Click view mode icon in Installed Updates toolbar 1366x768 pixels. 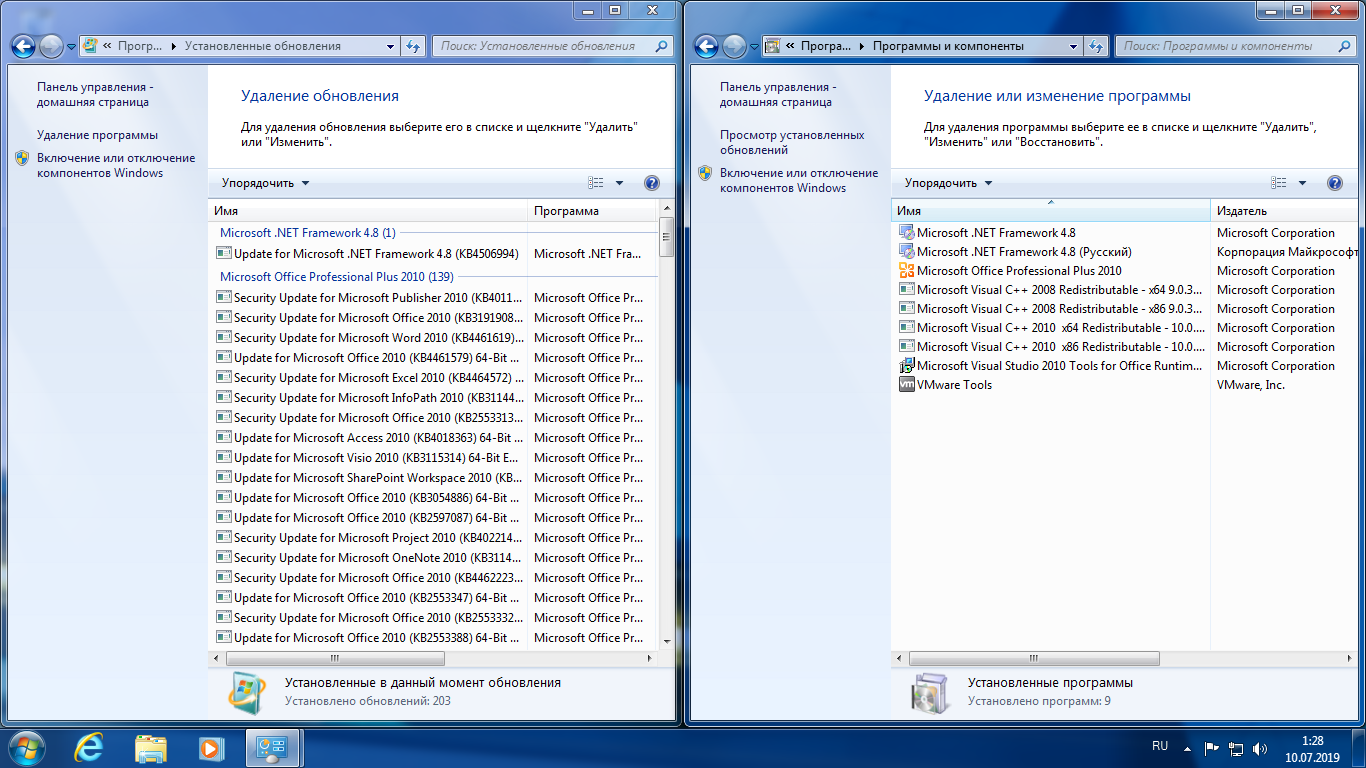point(597,183)
